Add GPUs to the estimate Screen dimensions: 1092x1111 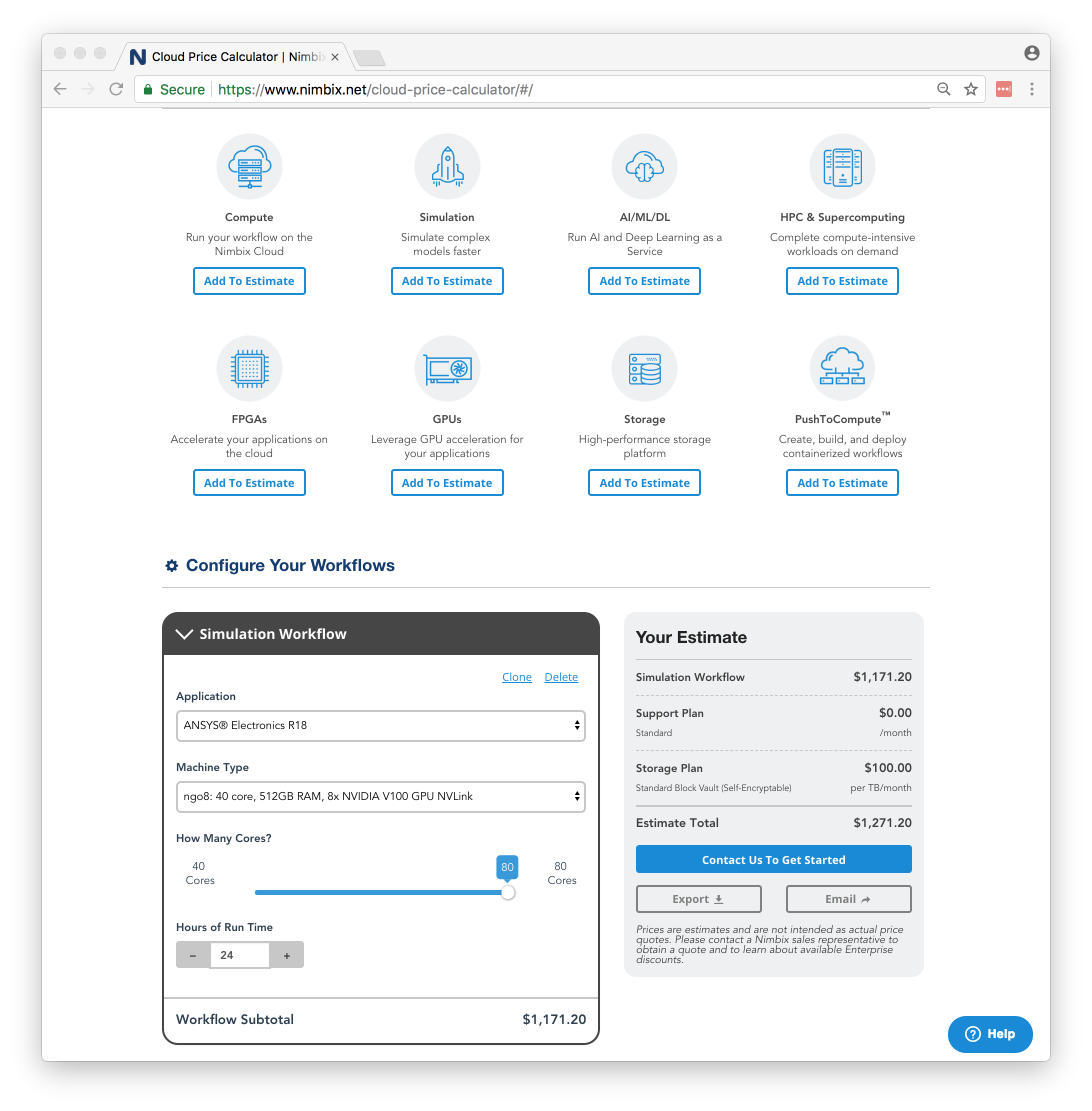447,483
